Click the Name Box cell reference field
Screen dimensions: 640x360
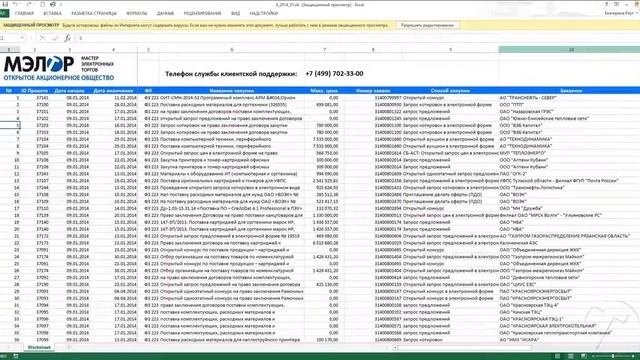pos(9,38)
